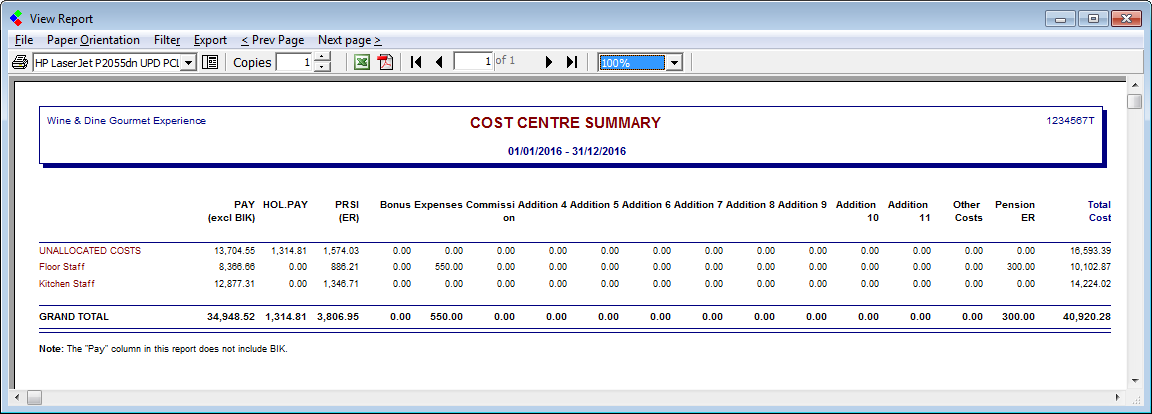Export report to PDF via the red icon
1152x414 pixels.
385,62
